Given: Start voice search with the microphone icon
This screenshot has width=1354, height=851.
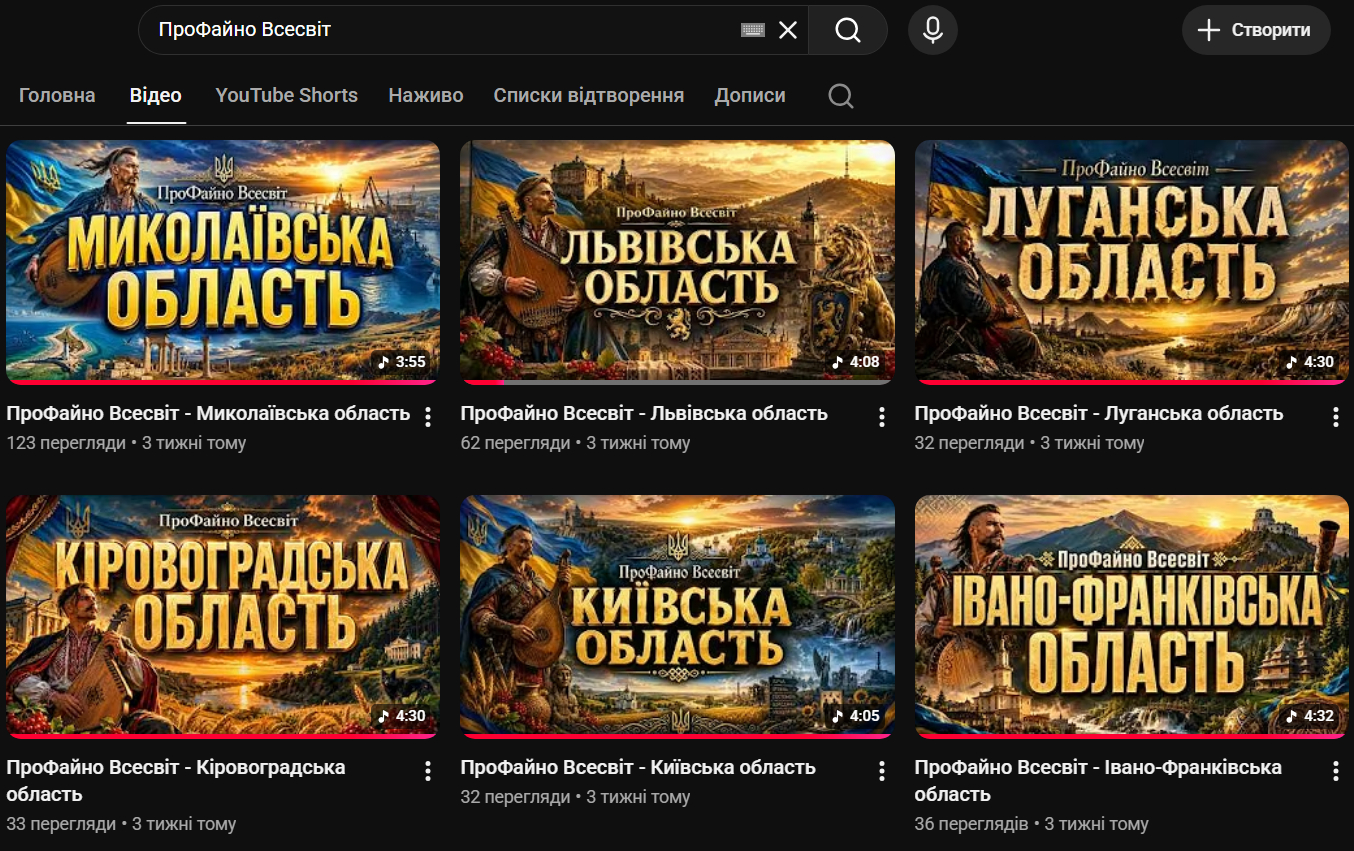Looking at the screenshot, I should 933,30.
